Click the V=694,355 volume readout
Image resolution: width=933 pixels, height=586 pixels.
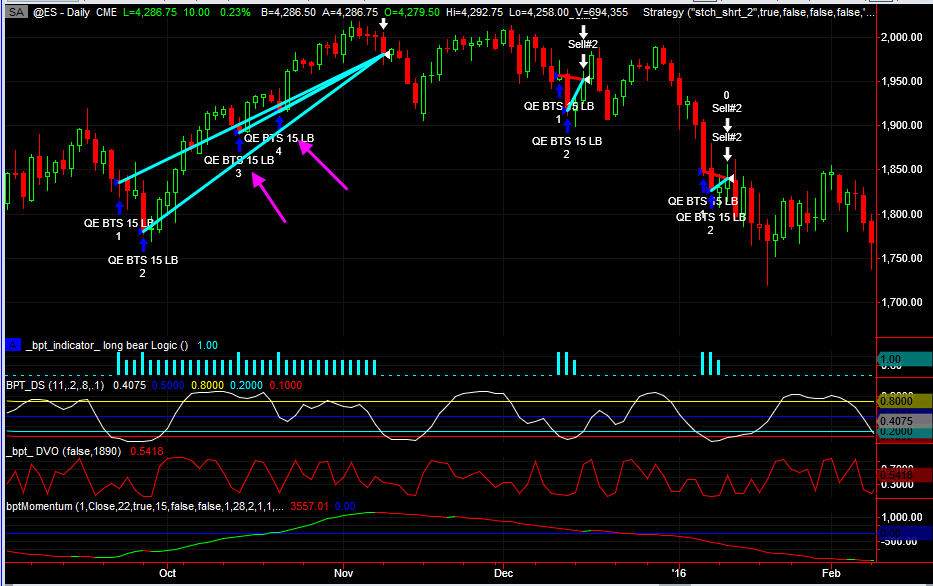click(591, 12)
